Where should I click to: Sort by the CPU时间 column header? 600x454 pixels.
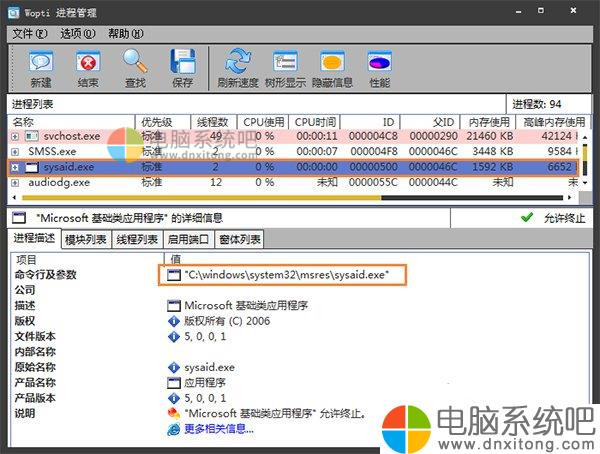click(315, 122)
